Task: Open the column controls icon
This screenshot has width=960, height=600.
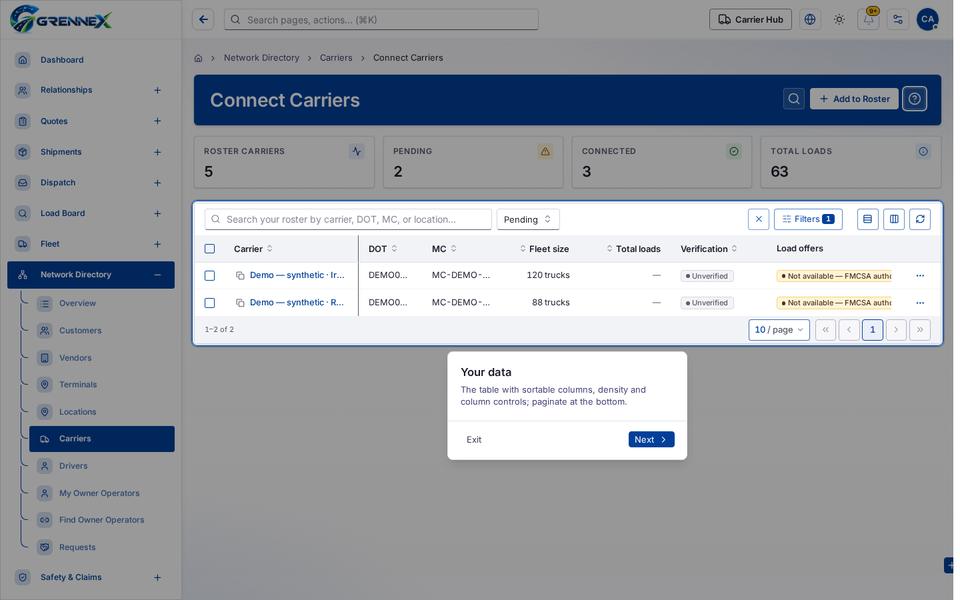Action: (894, 219)
